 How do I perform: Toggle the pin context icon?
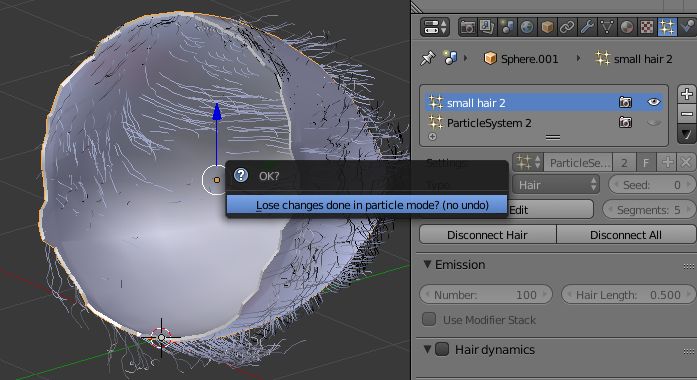tap(428, 58)
